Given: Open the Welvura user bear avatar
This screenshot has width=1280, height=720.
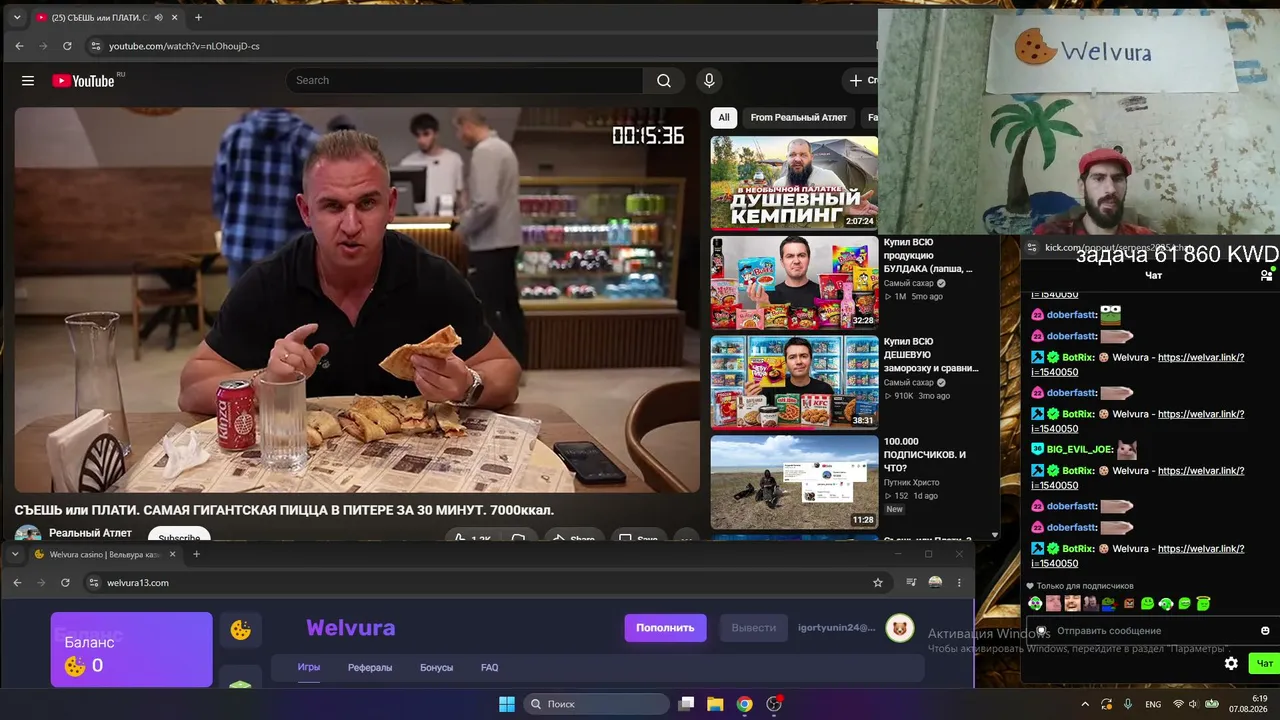Looking at the screenshot, I should coord(900,628).
